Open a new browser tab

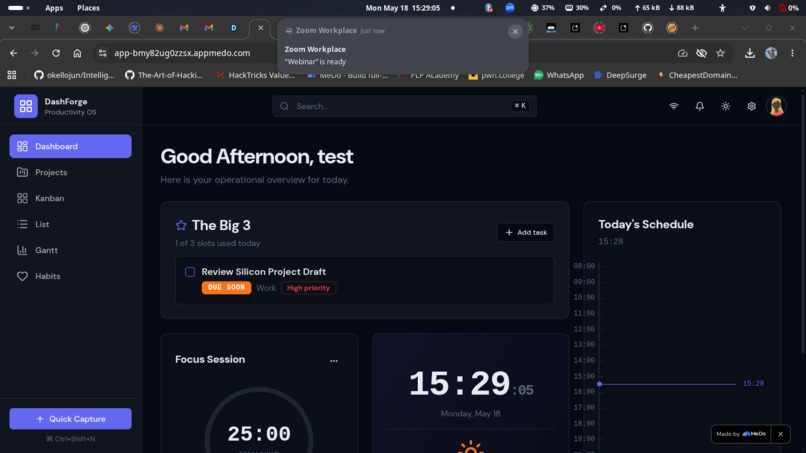(695, 28)
